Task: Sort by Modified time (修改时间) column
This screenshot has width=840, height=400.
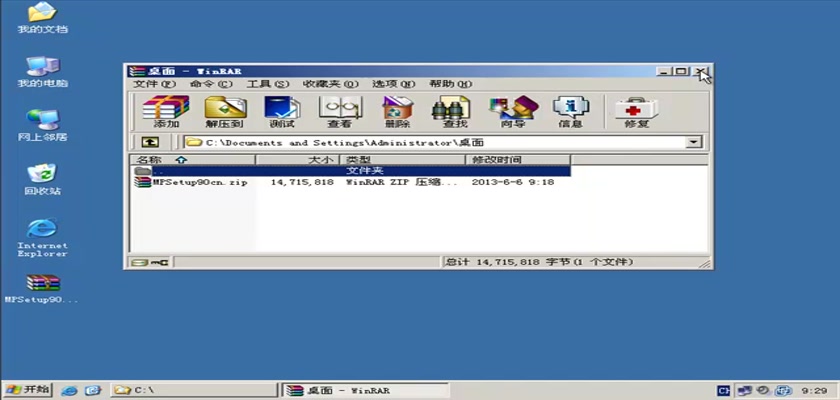Action: point(518,160)
